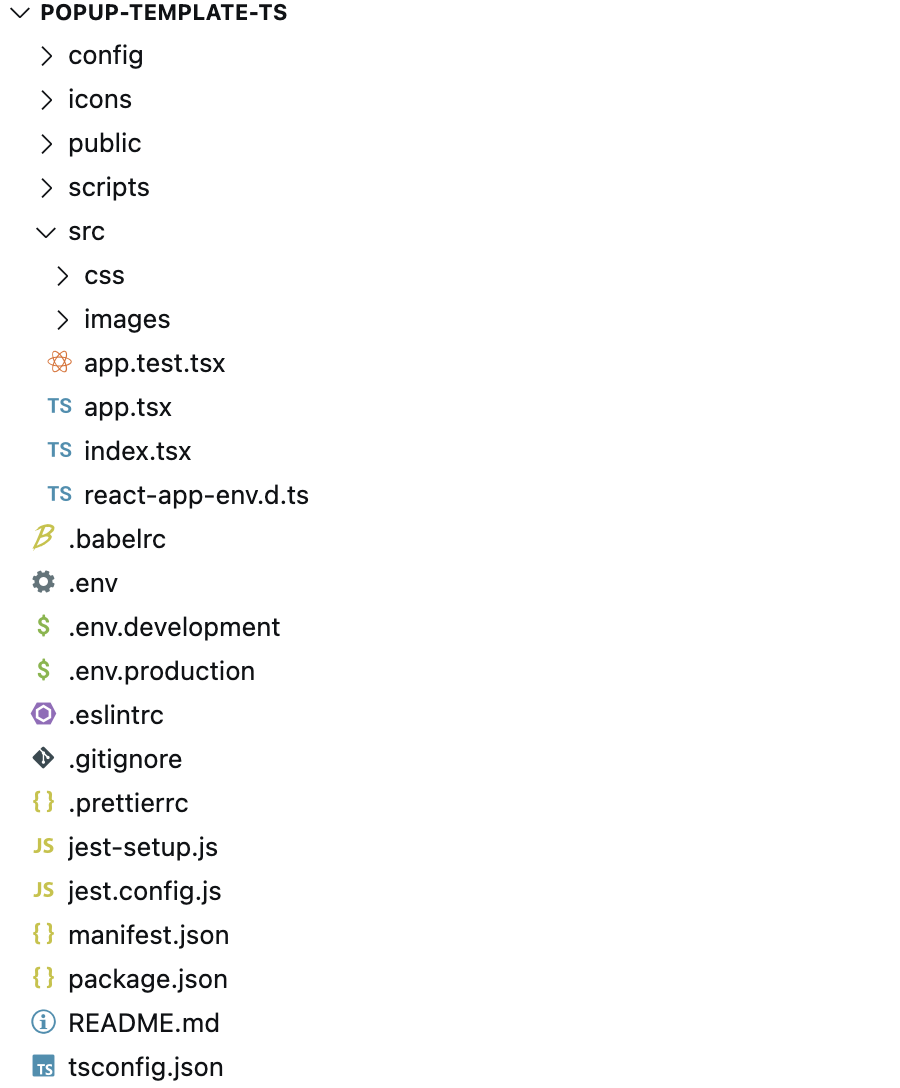This screenshot has width=900, height=1088.
Task: Click the gear icon beside .env
Action: (43, 582)
